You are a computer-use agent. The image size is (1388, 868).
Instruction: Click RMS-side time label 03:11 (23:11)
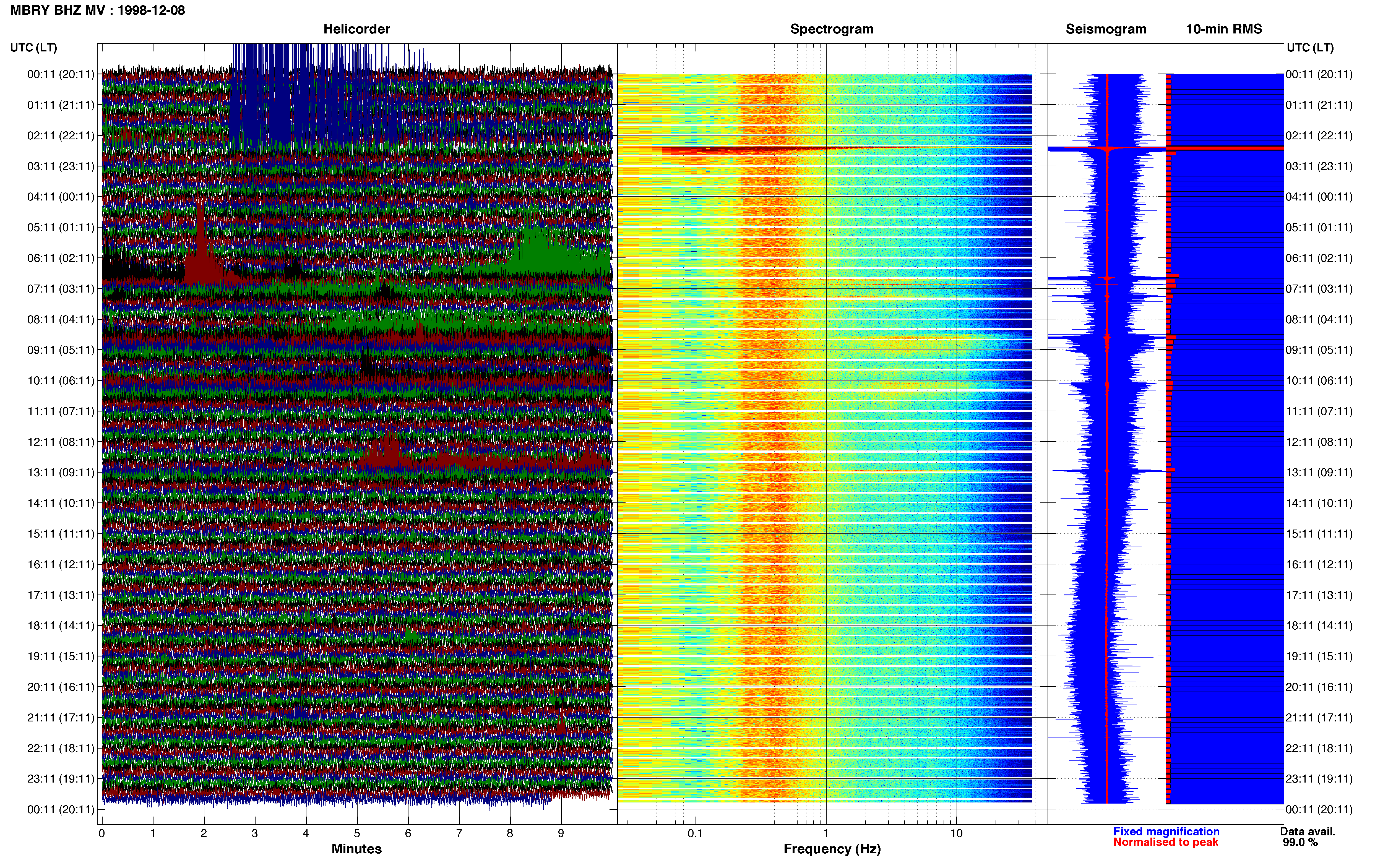[x=1319, y=166]
